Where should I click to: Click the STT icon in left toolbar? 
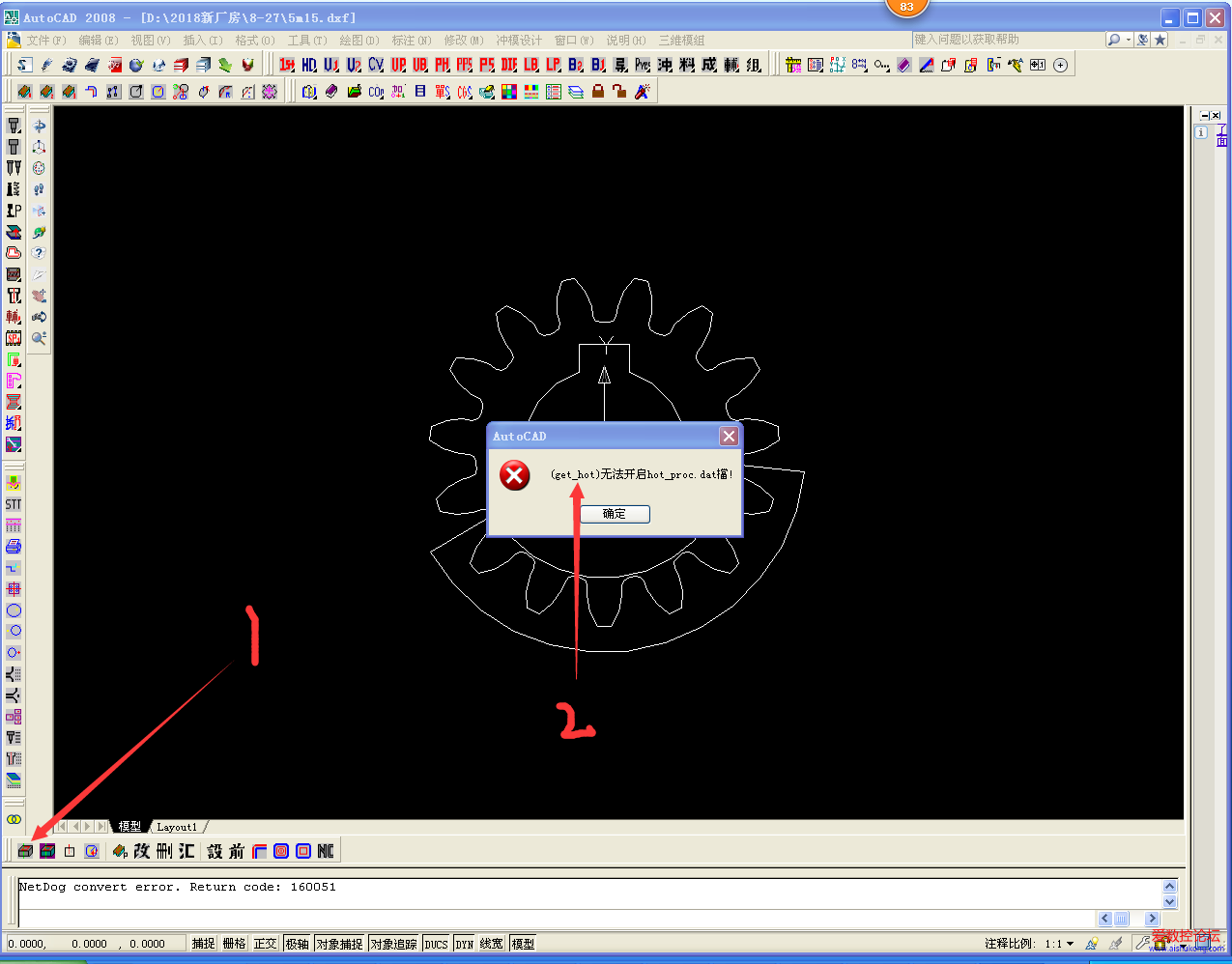pyautogui.click(x=14, y=504)
